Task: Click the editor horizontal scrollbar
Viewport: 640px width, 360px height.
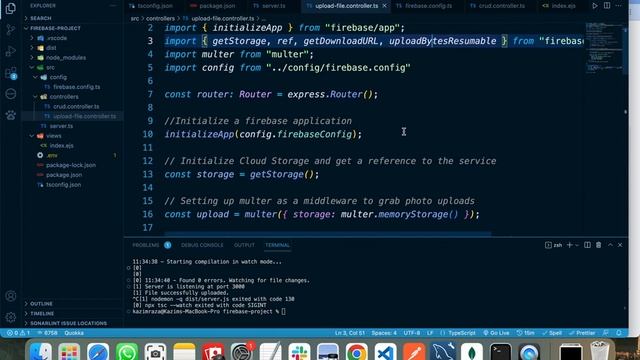Action: coord(328,234)
